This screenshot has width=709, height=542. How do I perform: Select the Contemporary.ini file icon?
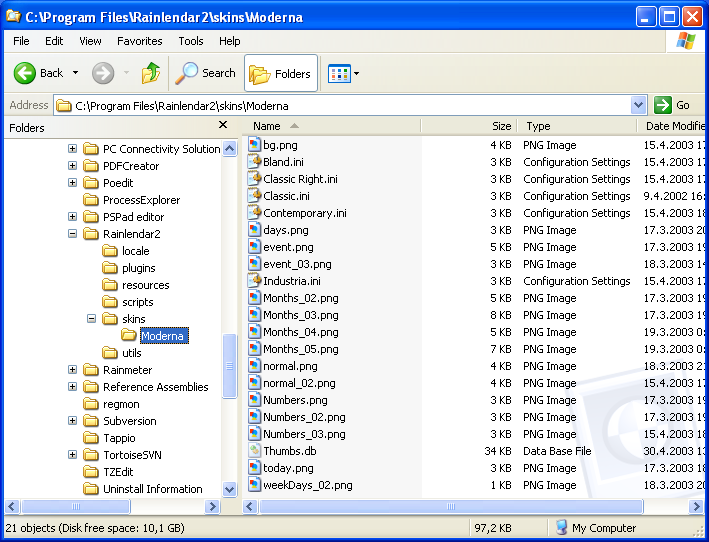pos(255,212)
